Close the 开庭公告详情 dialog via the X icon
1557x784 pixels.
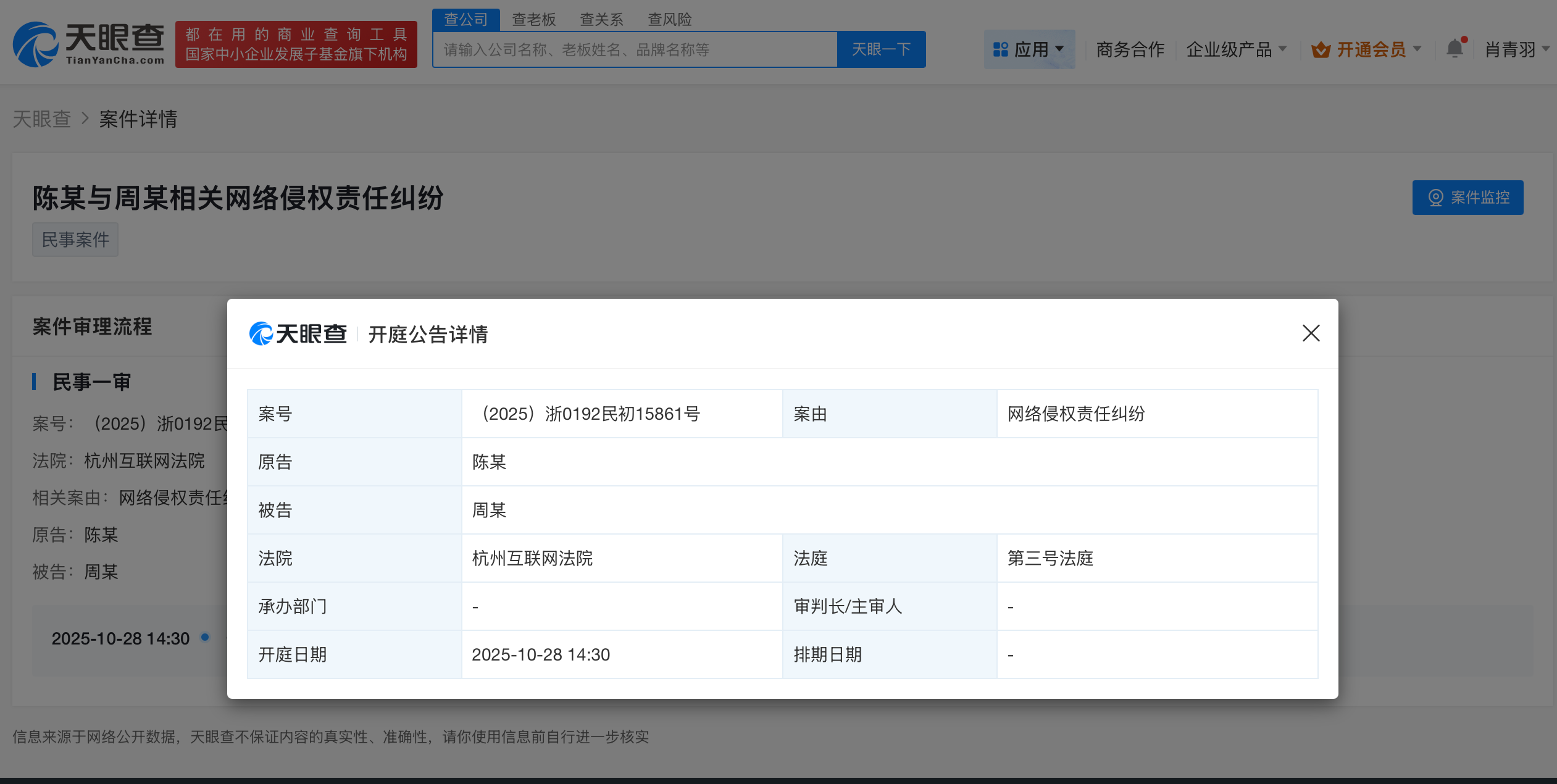(x=1311, y=333)
